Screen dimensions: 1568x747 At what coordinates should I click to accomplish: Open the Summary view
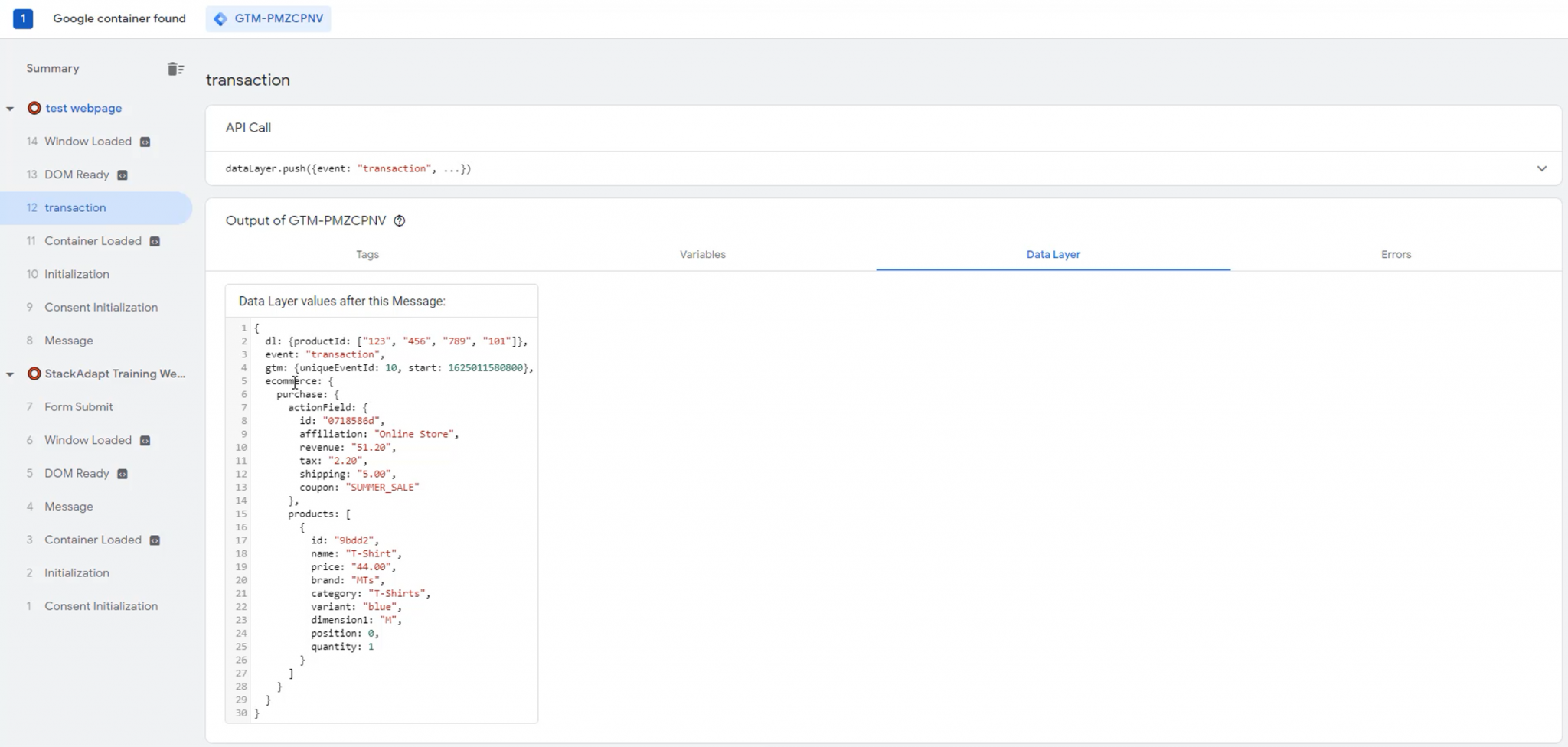[x=52, y=68]
